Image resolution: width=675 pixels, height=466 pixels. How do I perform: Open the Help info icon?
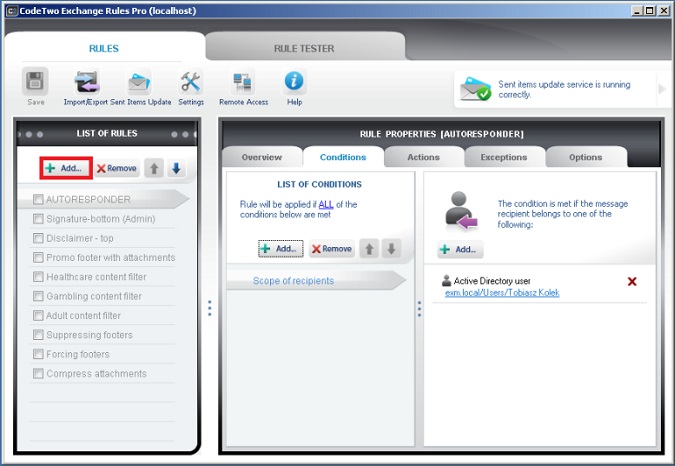(x=294, y=81)
